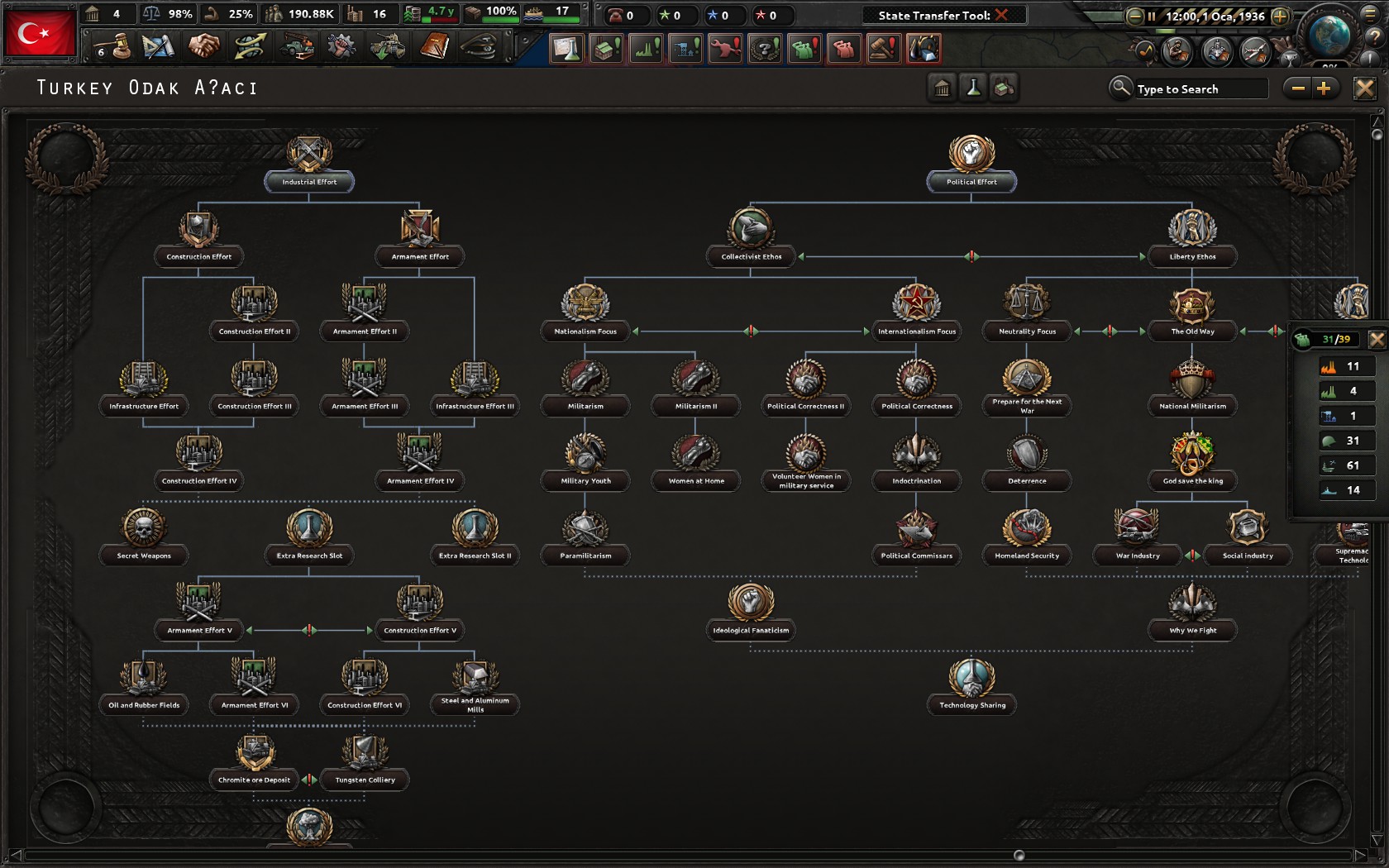The image size is (1389, 868).
Task: Click the Why We Fight focus icon
Action: [x=1192, y=602]
